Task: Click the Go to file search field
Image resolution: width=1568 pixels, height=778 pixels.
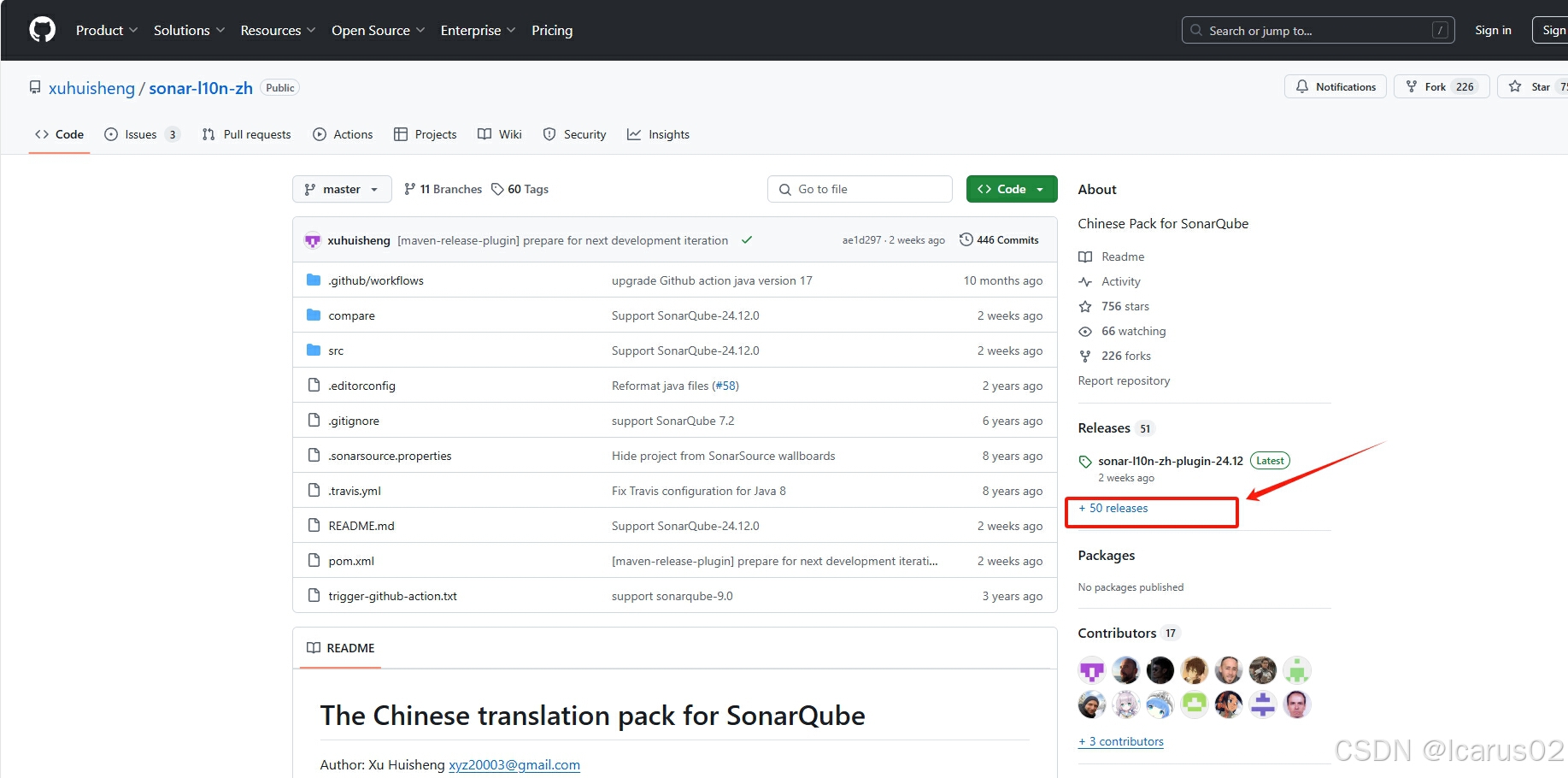Action: tap(860, 189)
